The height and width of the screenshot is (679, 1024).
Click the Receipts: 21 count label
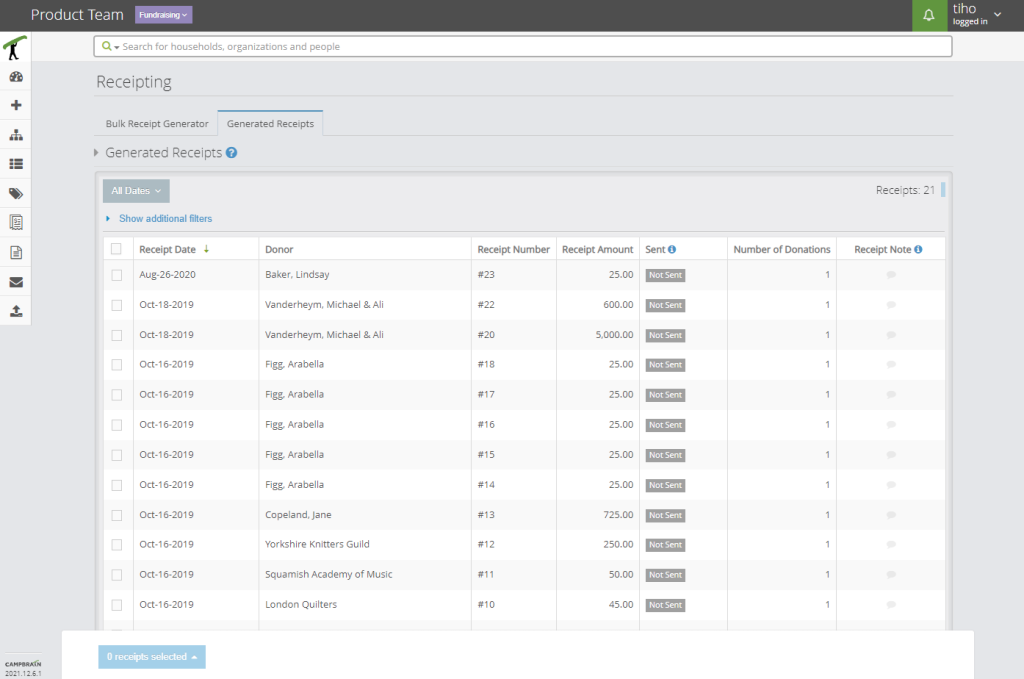click(x=905, y=190)
